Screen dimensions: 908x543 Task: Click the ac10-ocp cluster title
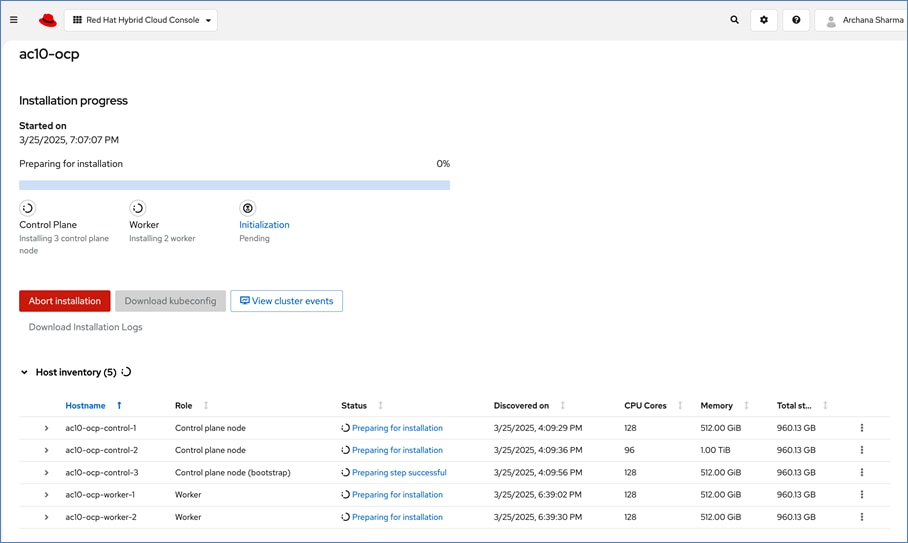(x=49, y=54)
